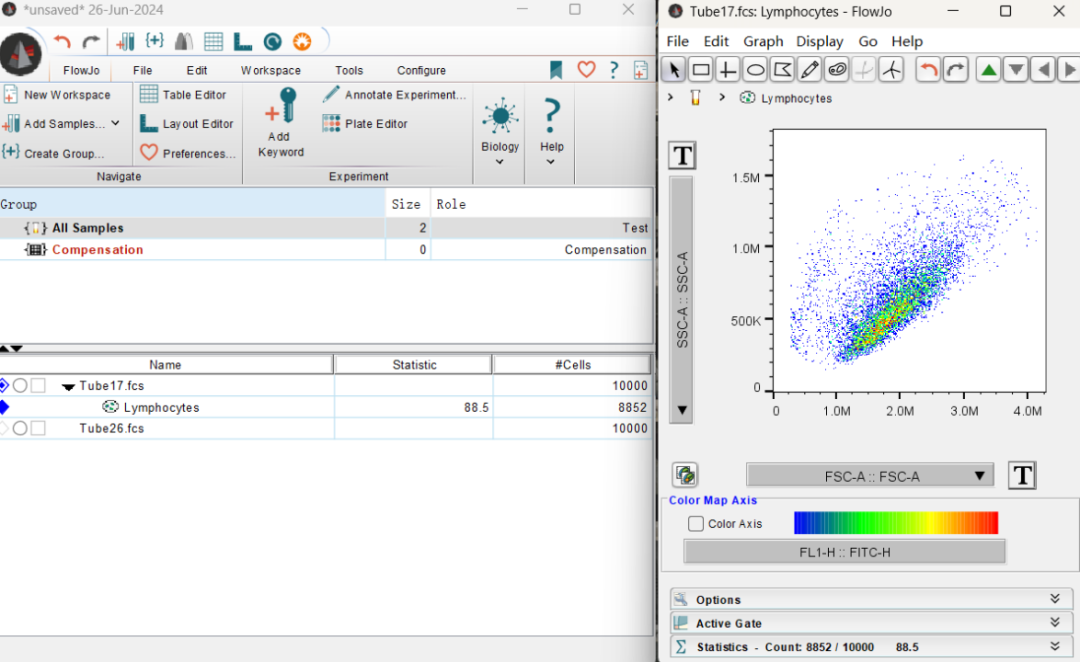
Task: Select the pencil freehand gate tool
Action: (x=809, y=70)
